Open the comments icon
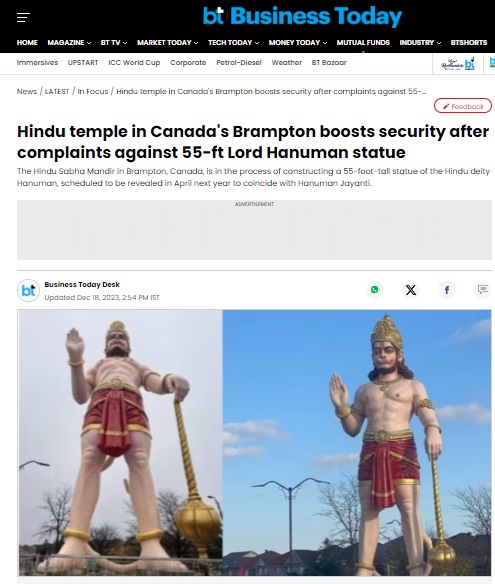This screenshot has width=495, height=584. coord(483,289)
